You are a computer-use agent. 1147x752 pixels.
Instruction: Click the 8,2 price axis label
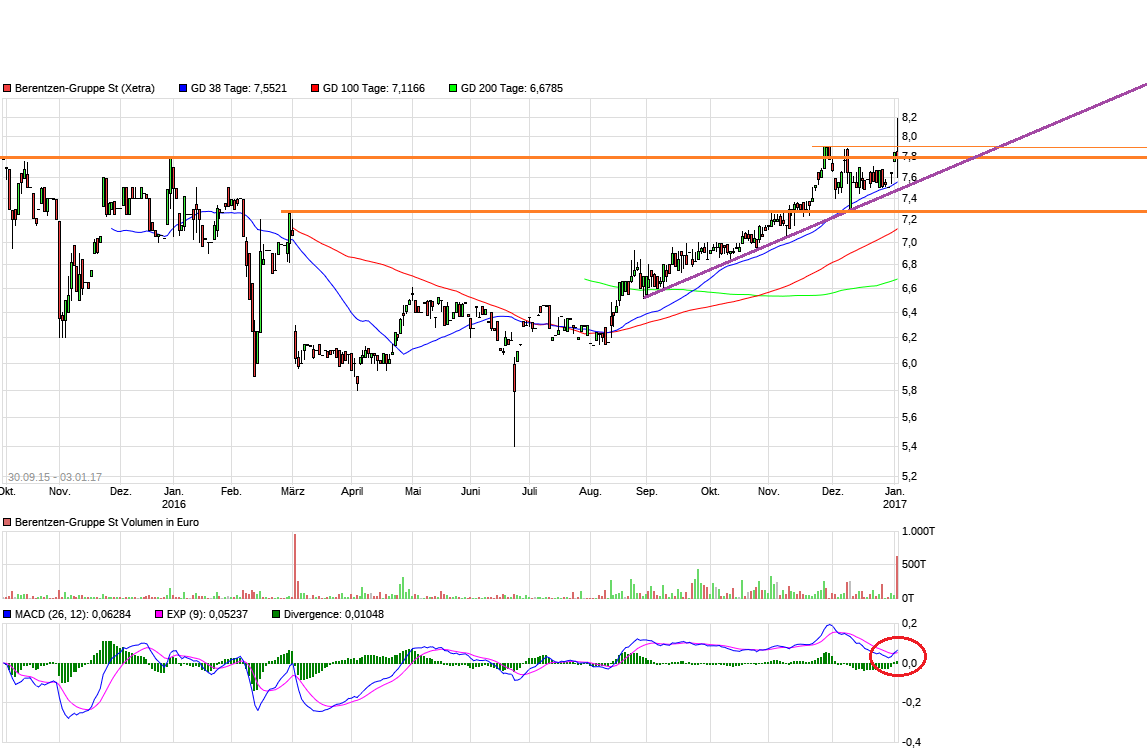[x=908, y=117]
